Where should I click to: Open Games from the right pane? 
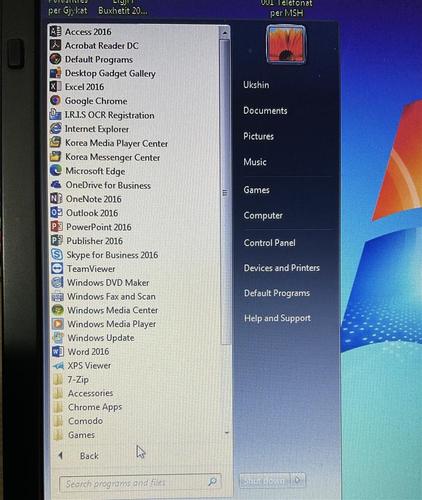(257, 190)
